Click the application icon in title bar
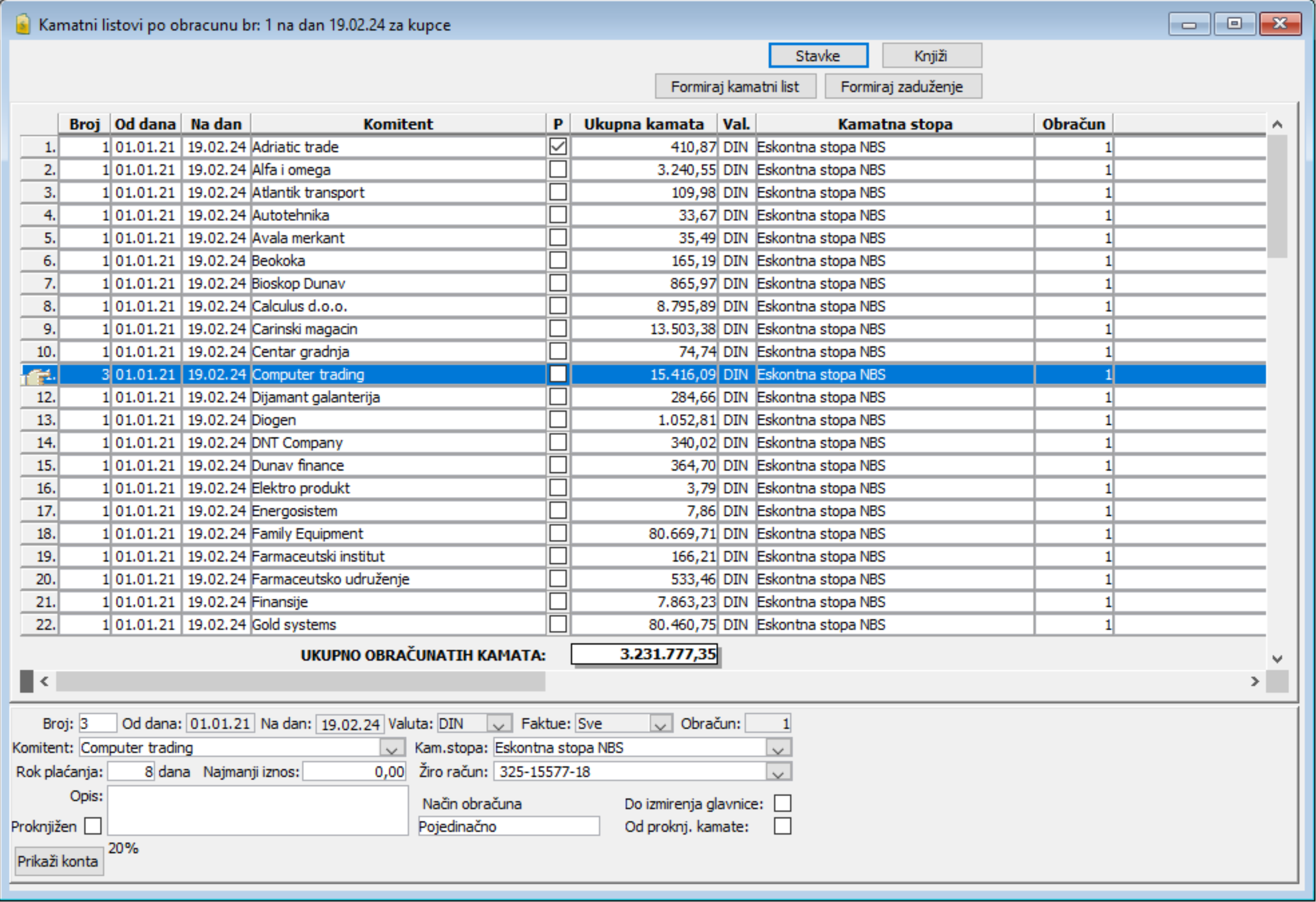This screenshot has height=902, width=1316. point(23,25)
